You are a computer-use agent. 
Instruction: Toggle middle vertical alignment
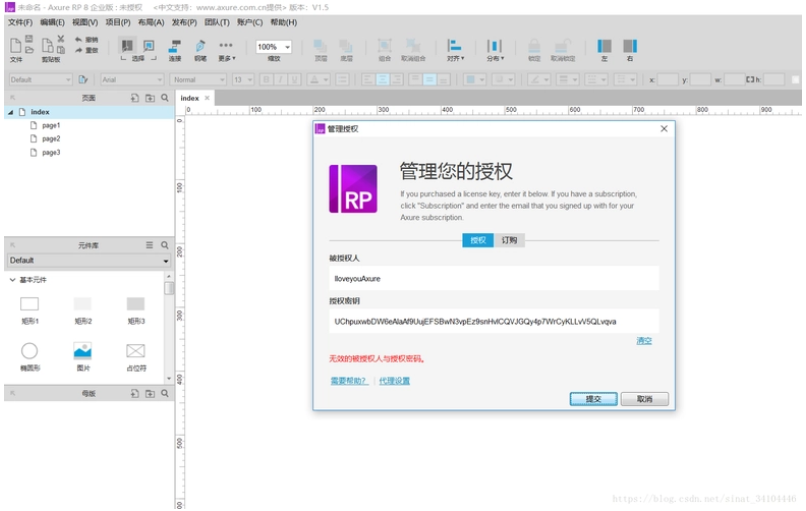click(x=430, y=80)
